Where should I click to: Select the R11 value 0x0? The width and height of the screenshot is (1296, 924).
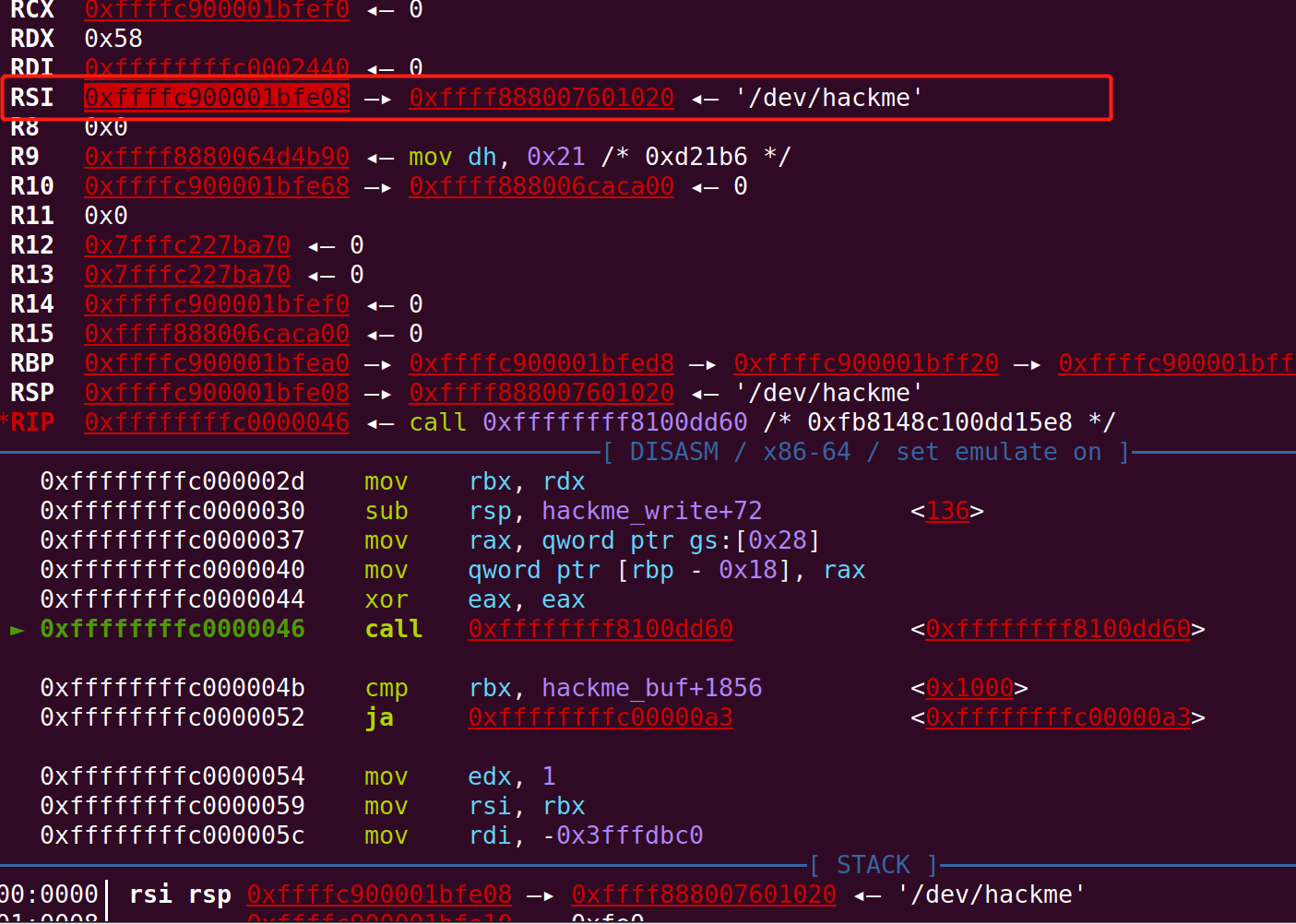pos(106,216)
